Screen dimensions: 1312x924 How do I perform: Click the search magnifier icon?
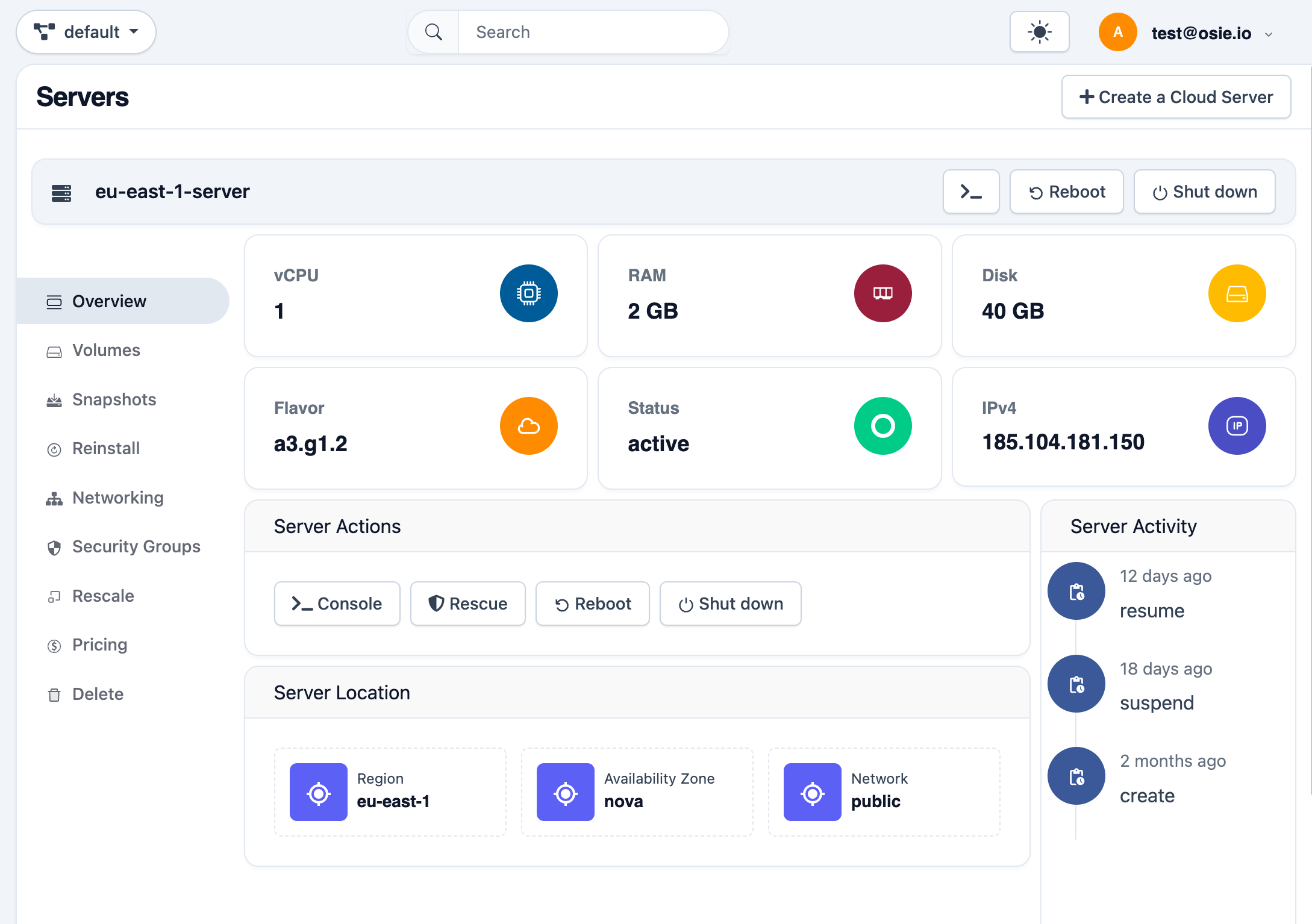pyautogui.click(x=433, y=31)
